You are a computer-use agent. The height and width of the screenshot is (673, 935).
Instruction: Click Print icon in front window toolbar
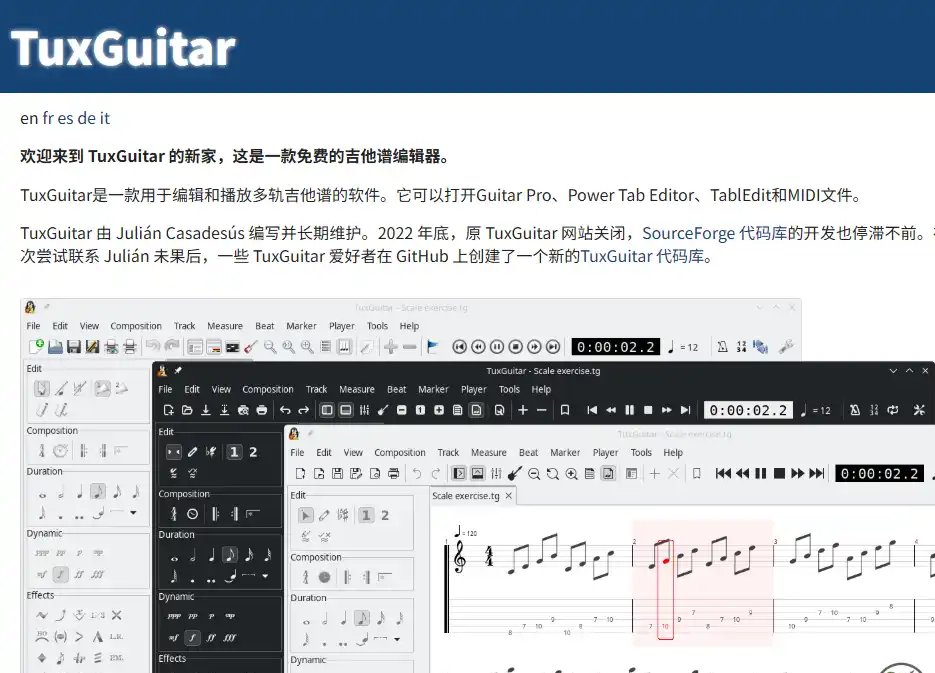click(x=394, y=474)
